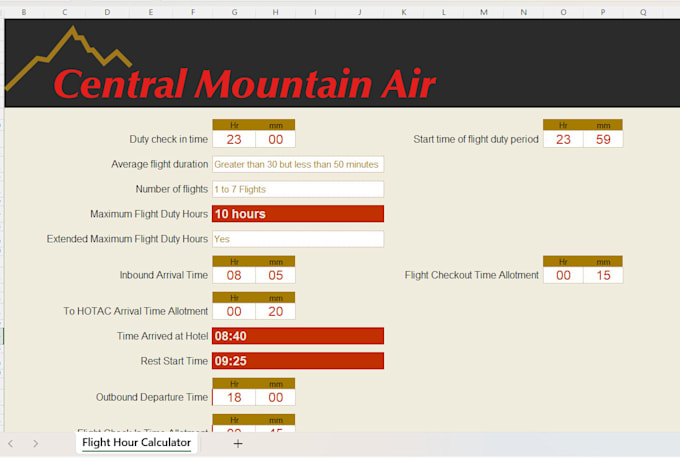
Task: Open the Number of flights dropdown
Action: click(x=298, y=189)
